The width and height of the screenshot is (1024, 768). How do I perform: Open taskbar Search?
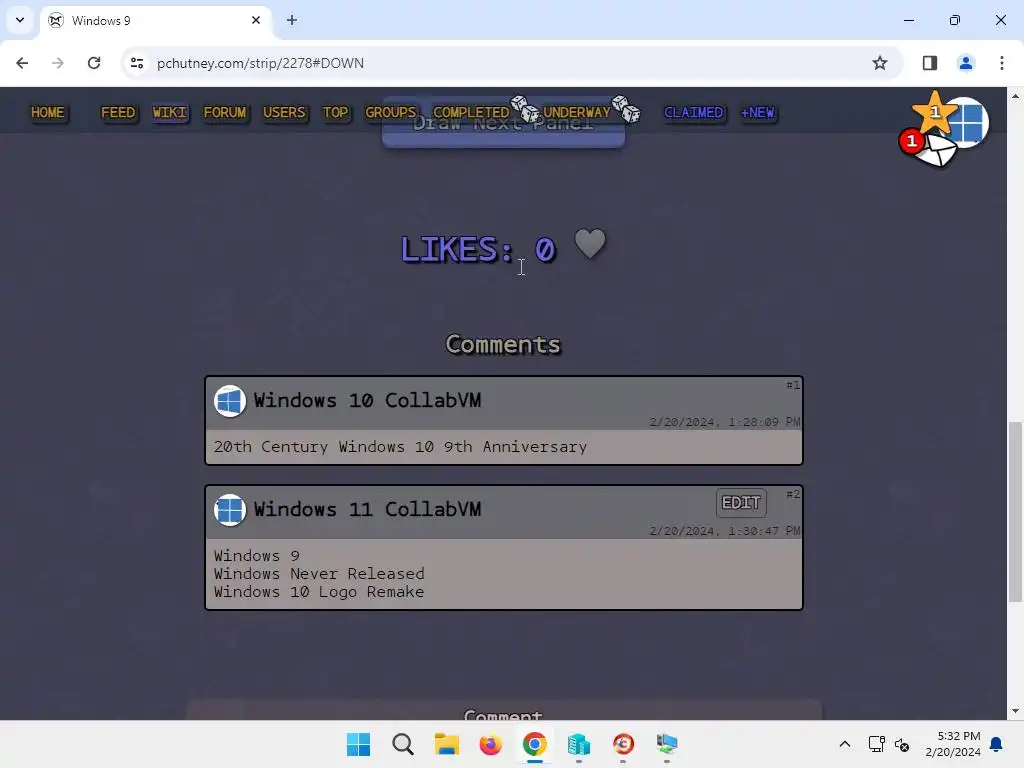(x=402, y=744)
